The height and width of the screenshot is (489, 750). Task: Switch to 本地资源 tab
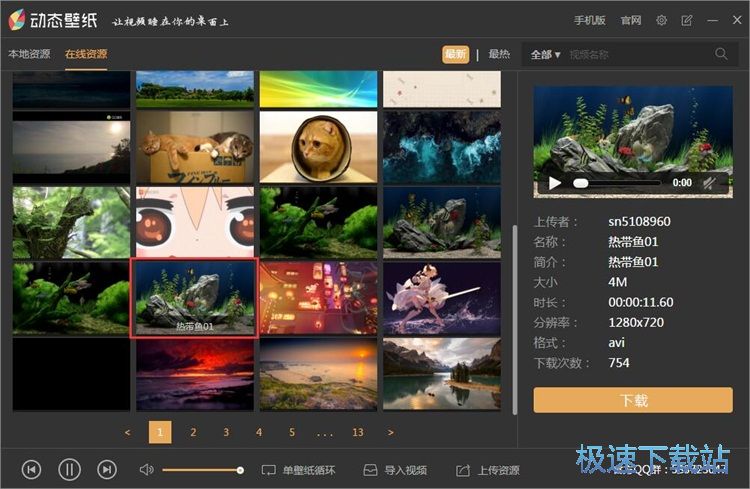click(x=29, y=54)
